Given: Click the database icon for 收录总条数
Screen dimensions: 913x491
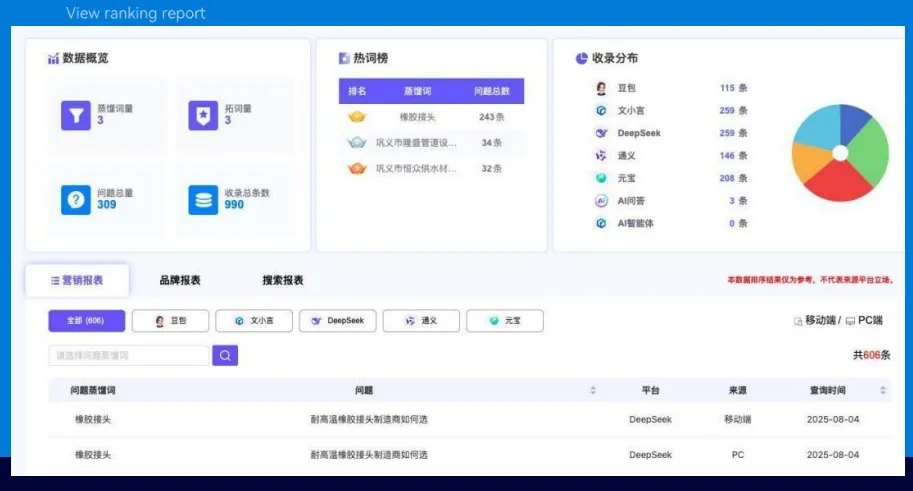Looking at the screenshot, I should click(x=203, y=200).
